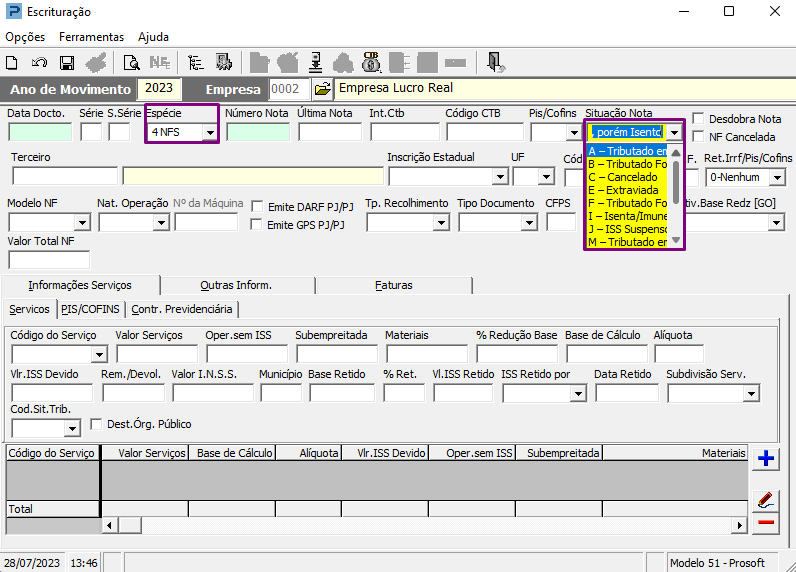Click the red minus remove-row icon
This screenshot has width=796, height=572.
(766, 522)
